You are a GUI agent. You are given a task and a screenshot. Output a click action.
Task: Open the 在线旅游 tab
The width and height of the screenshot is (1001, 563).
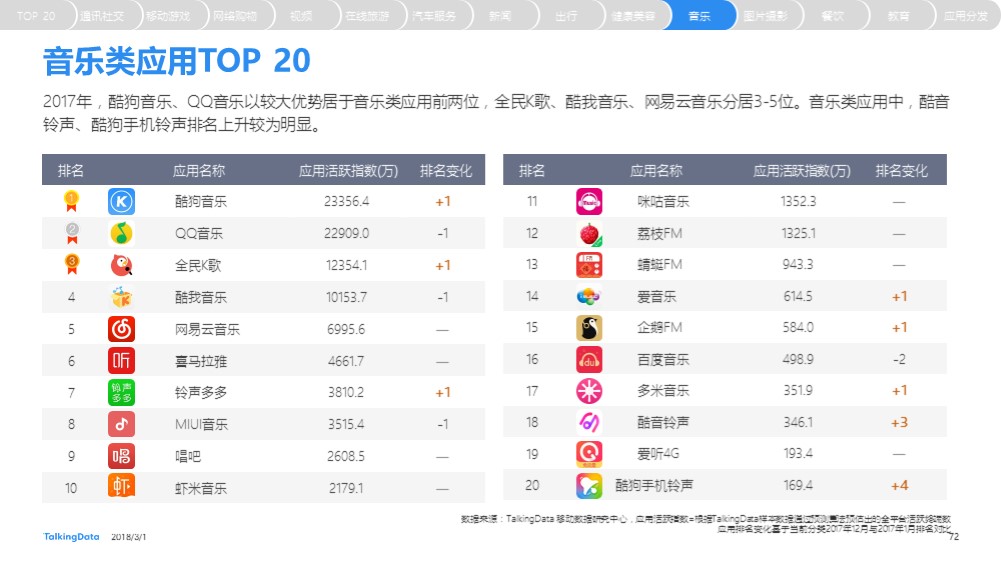368,15
